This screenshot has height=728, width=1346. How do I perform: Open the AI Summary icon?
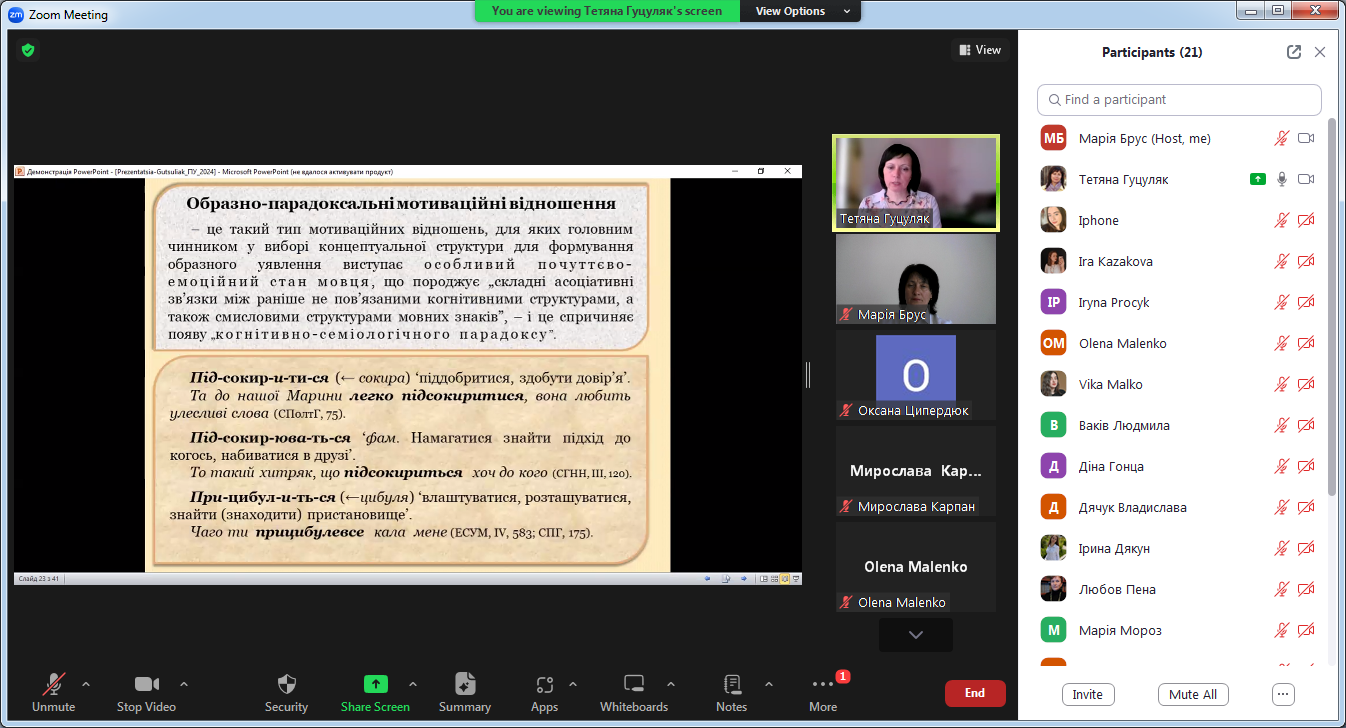(x=464, y=684)
